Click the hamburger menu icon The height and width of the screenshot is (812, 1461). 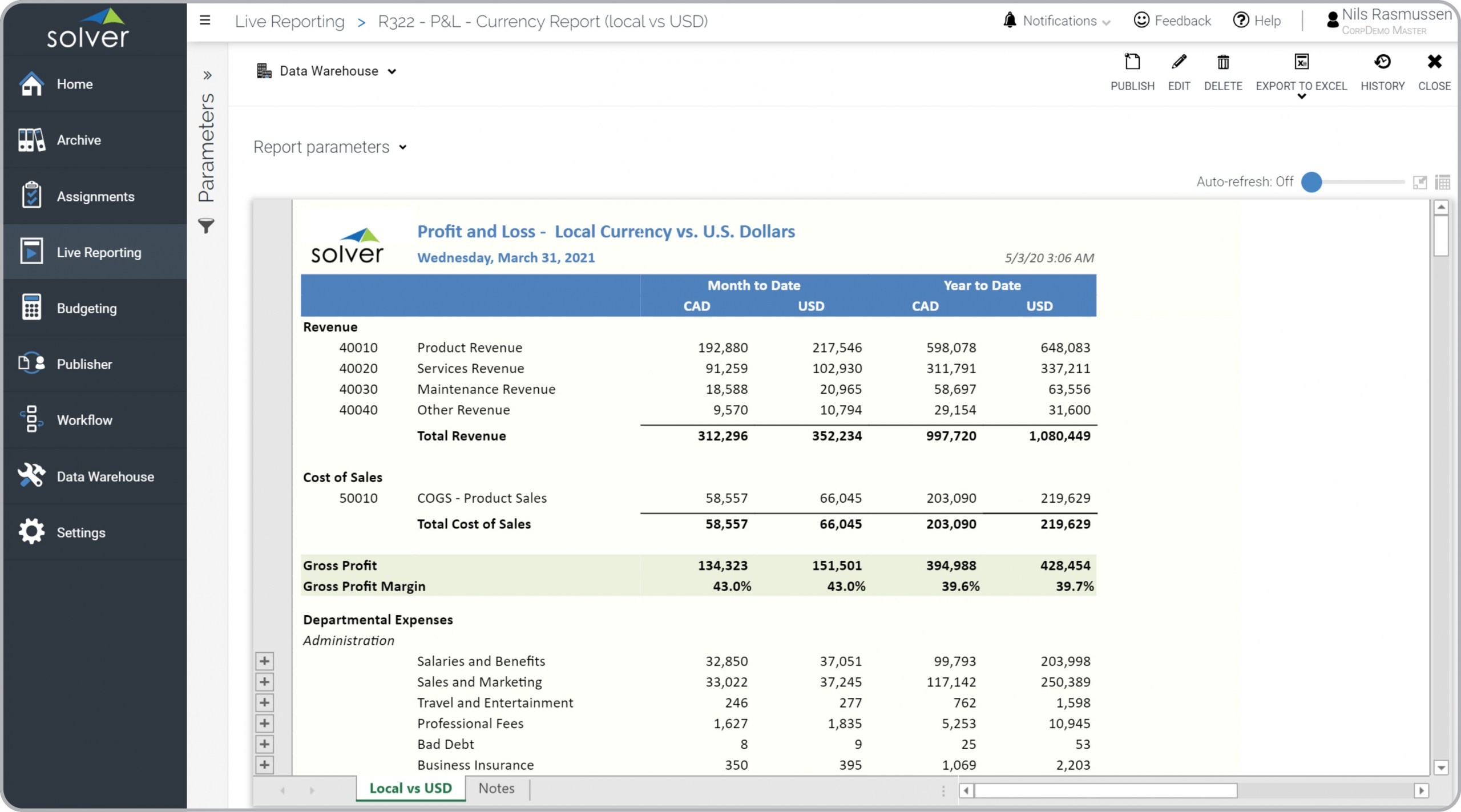[x=205, y=21]
